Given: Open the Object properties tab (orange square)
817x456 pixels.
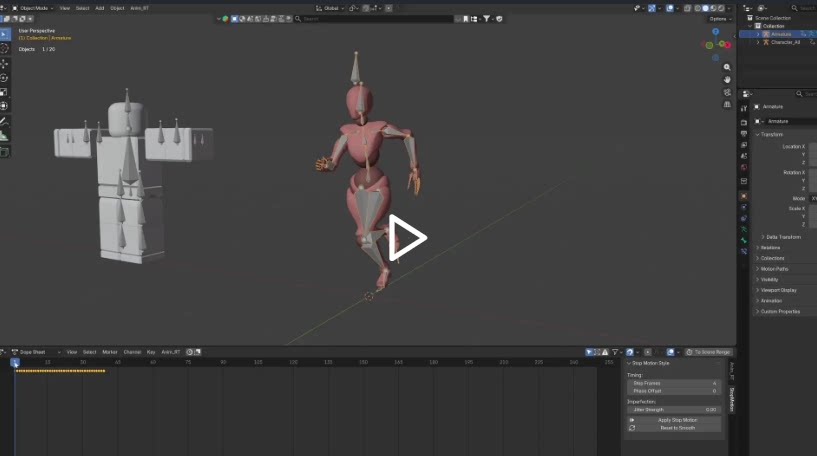Looking at the screenshot, I should 744,196.
